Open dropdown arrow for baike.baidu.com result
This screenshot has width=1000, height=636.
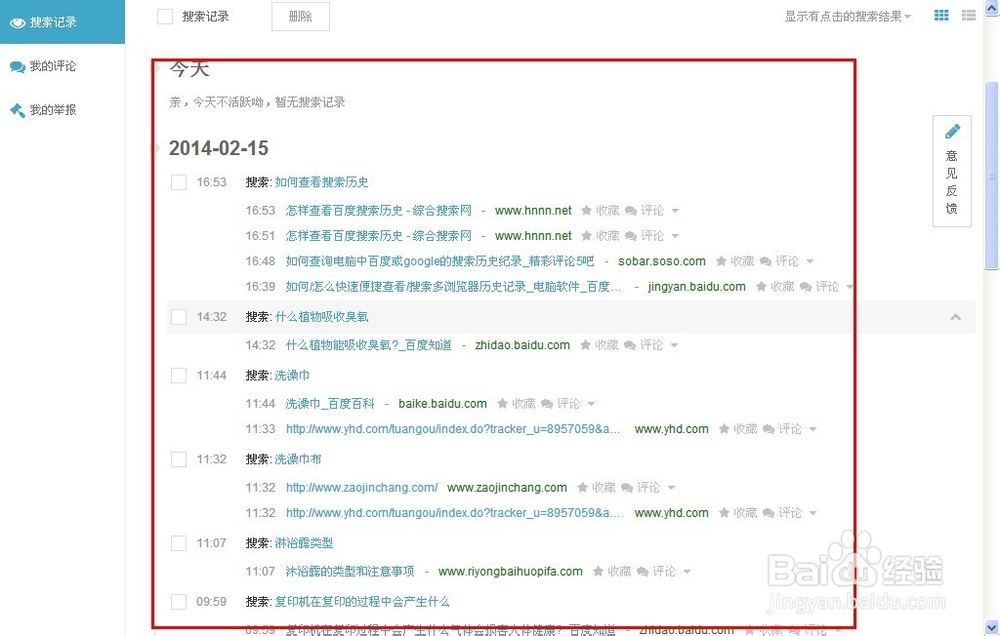click(x=591, y=404)
